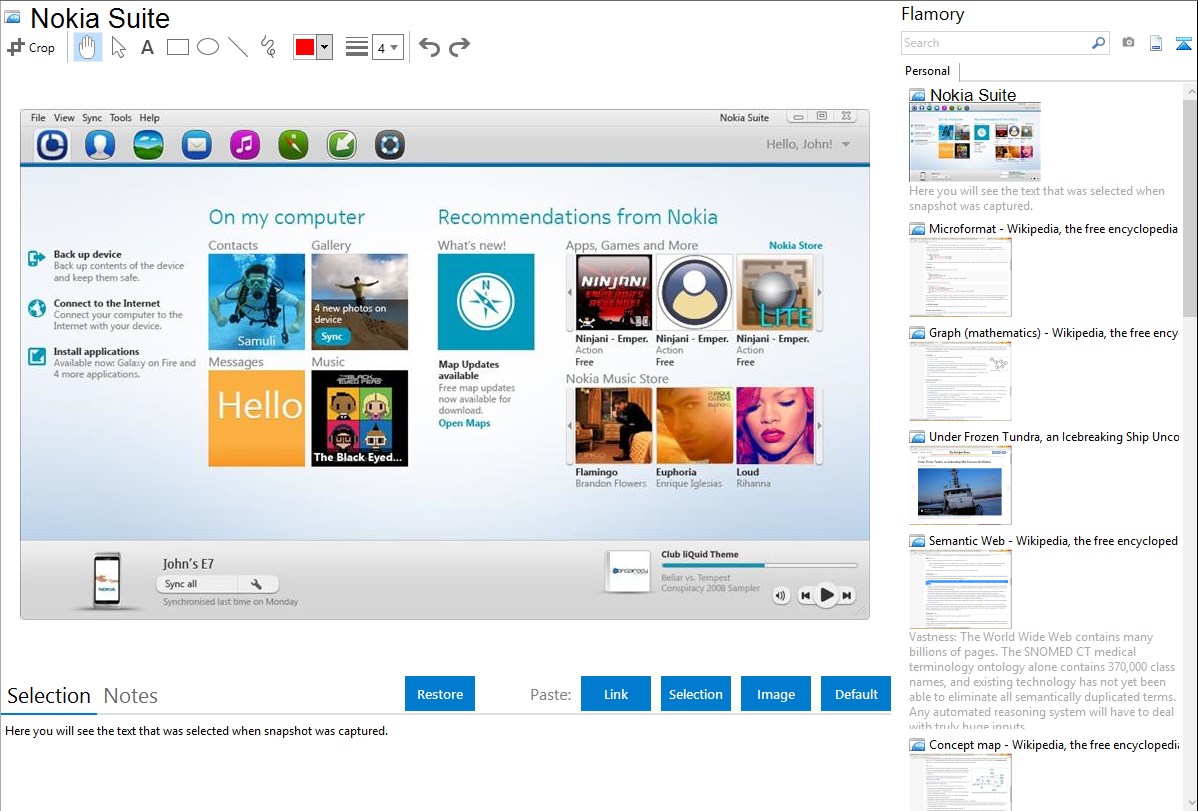The image size is (1198, 811).
Task: Click the track progress bar
Action: [759, 566]
